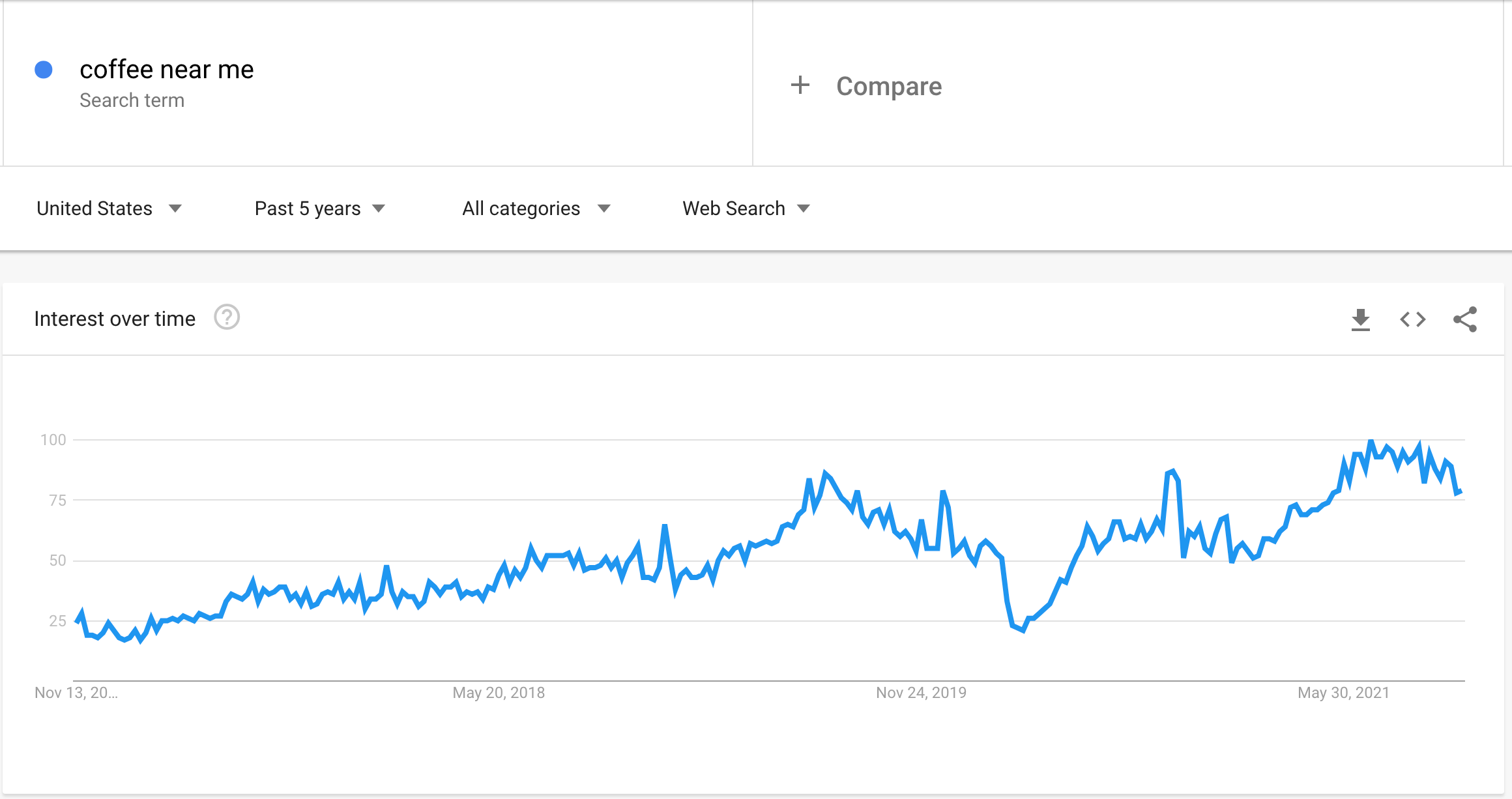
Task: Expand the United States region dropdown
Action: pos(109,209)
